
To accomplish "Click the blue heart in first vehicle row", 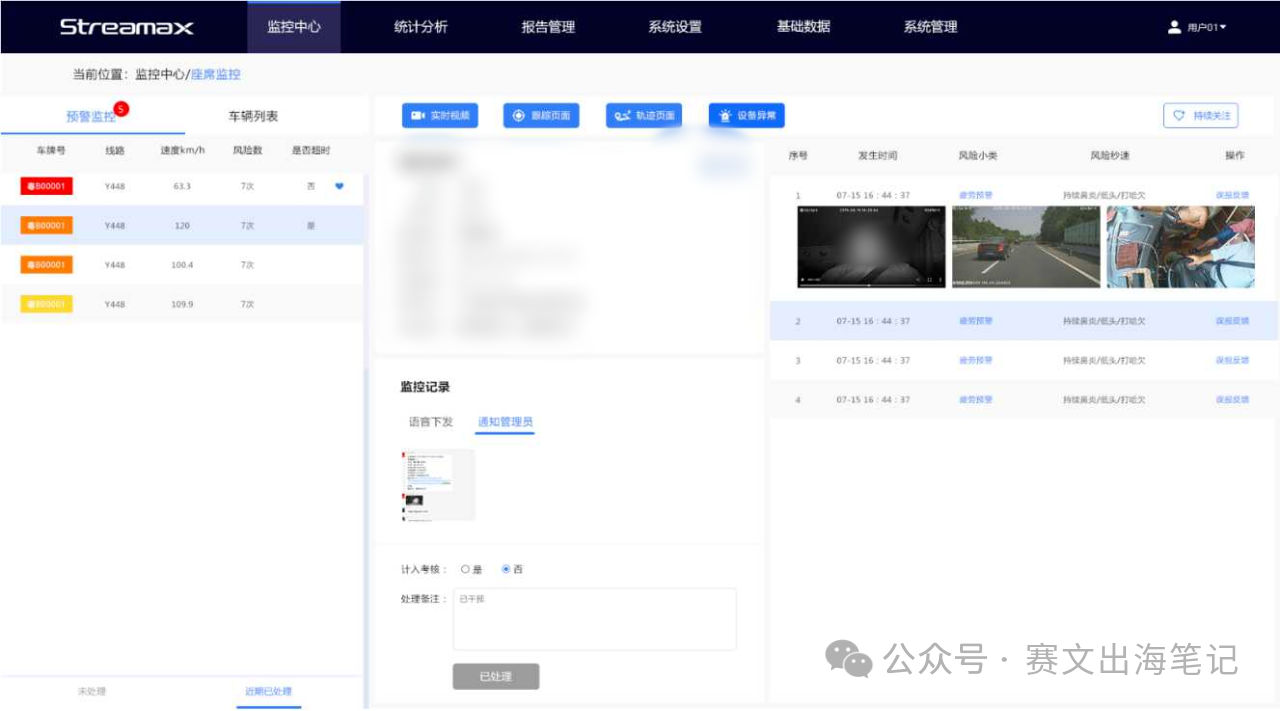I will click(339, 186).
